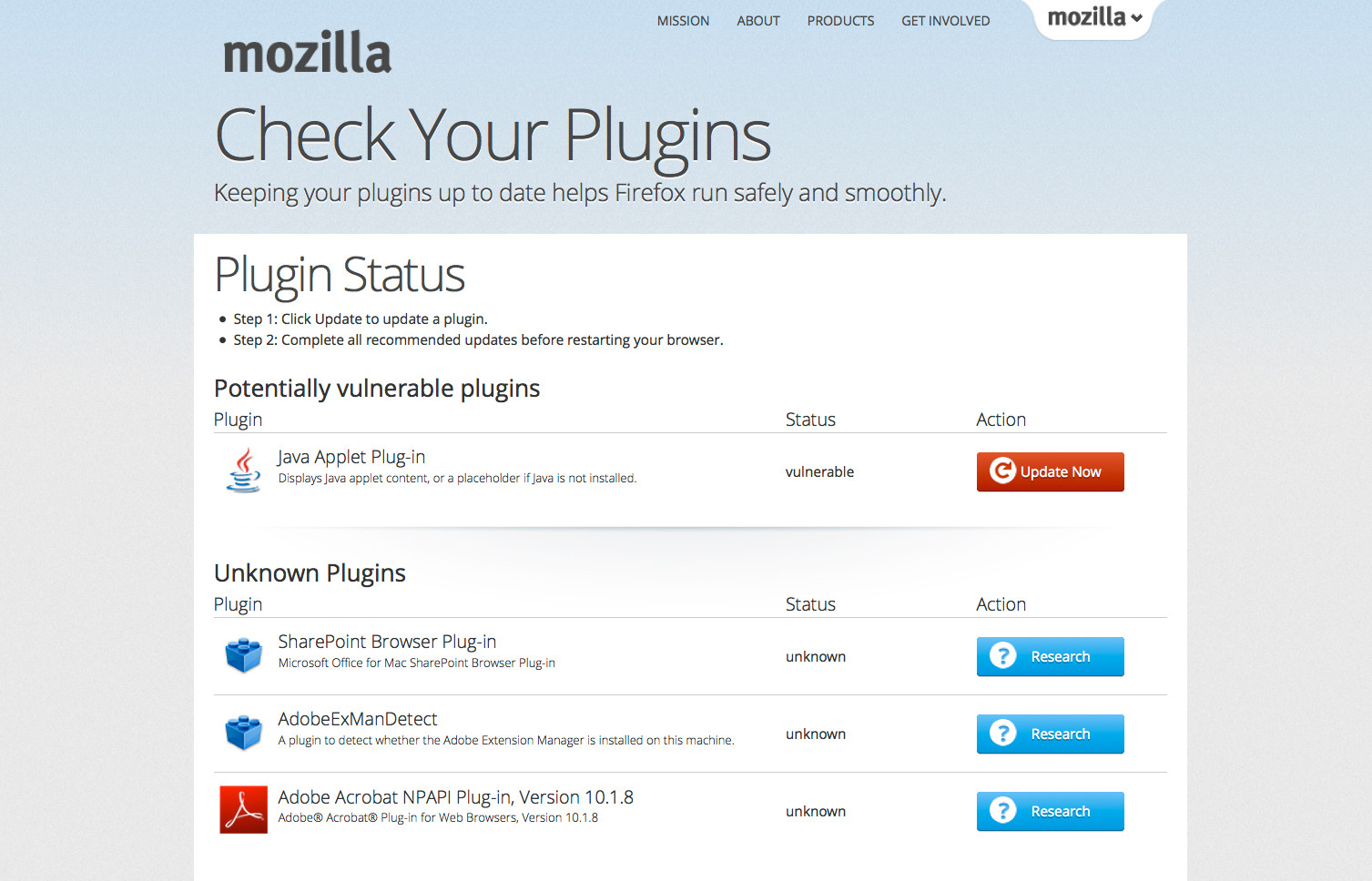The image size is (1372, 881).
Task: Click Adobe Acrobat NPAPI Plug-in title
Action: point(455,797)
